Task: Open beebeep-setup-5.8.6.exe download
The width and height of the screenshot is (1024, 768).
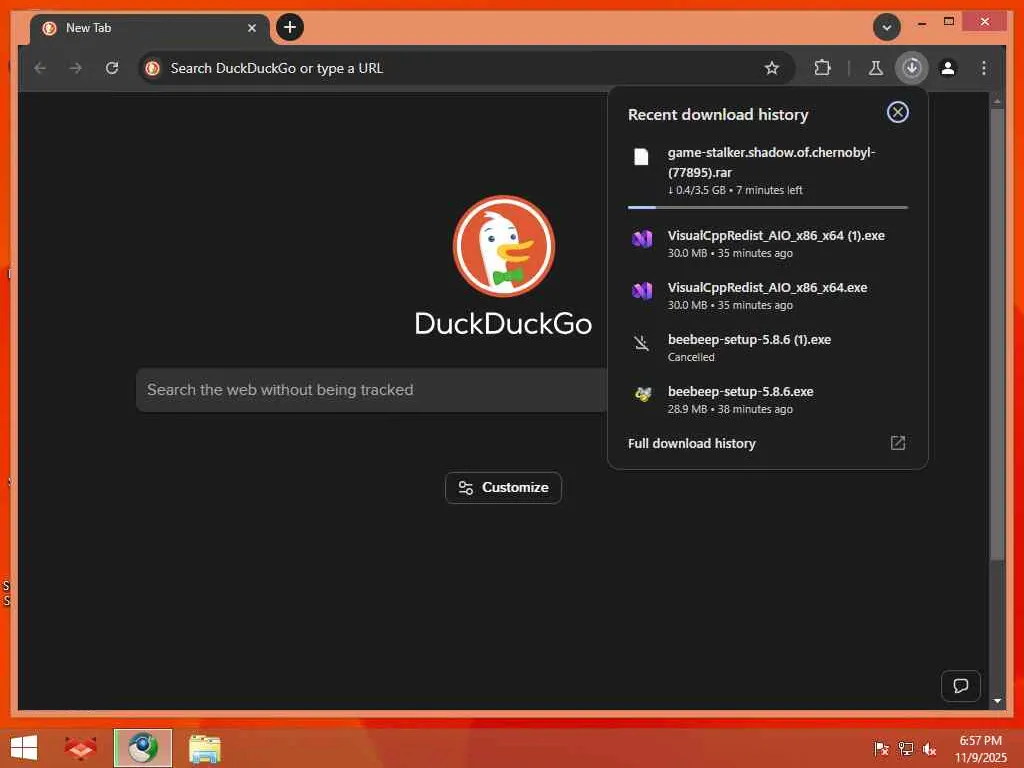Action: 767,400
